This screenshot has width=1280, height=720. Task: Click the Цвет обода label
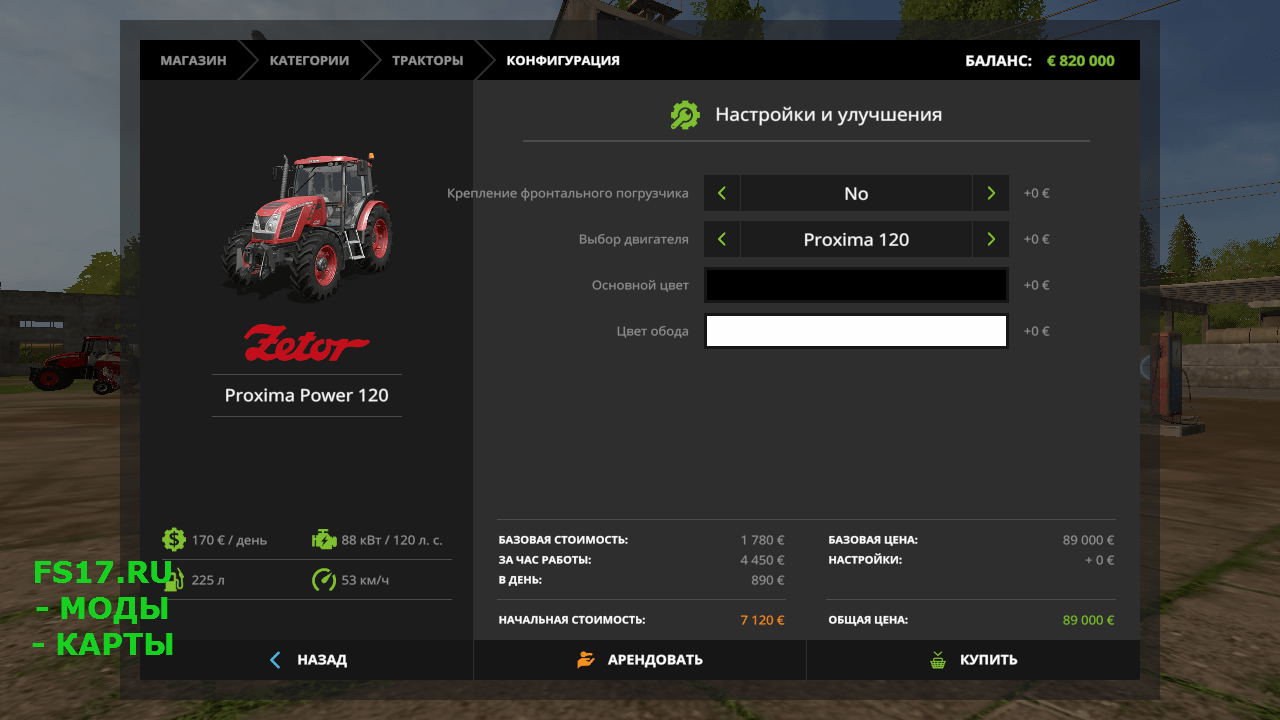[x=652, y=331]
